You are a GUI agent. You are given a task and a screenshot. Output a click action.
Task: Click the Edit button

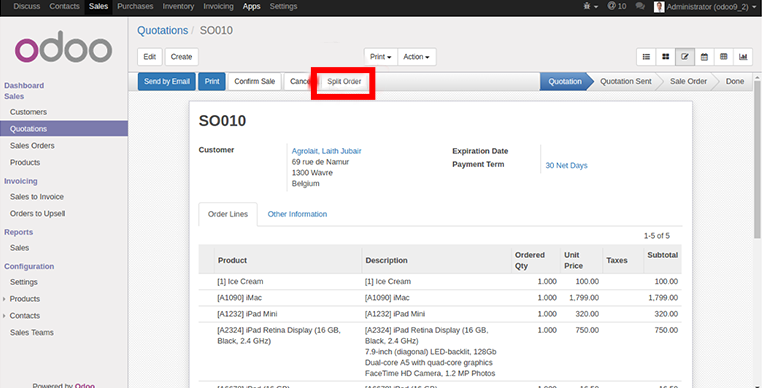150,57
